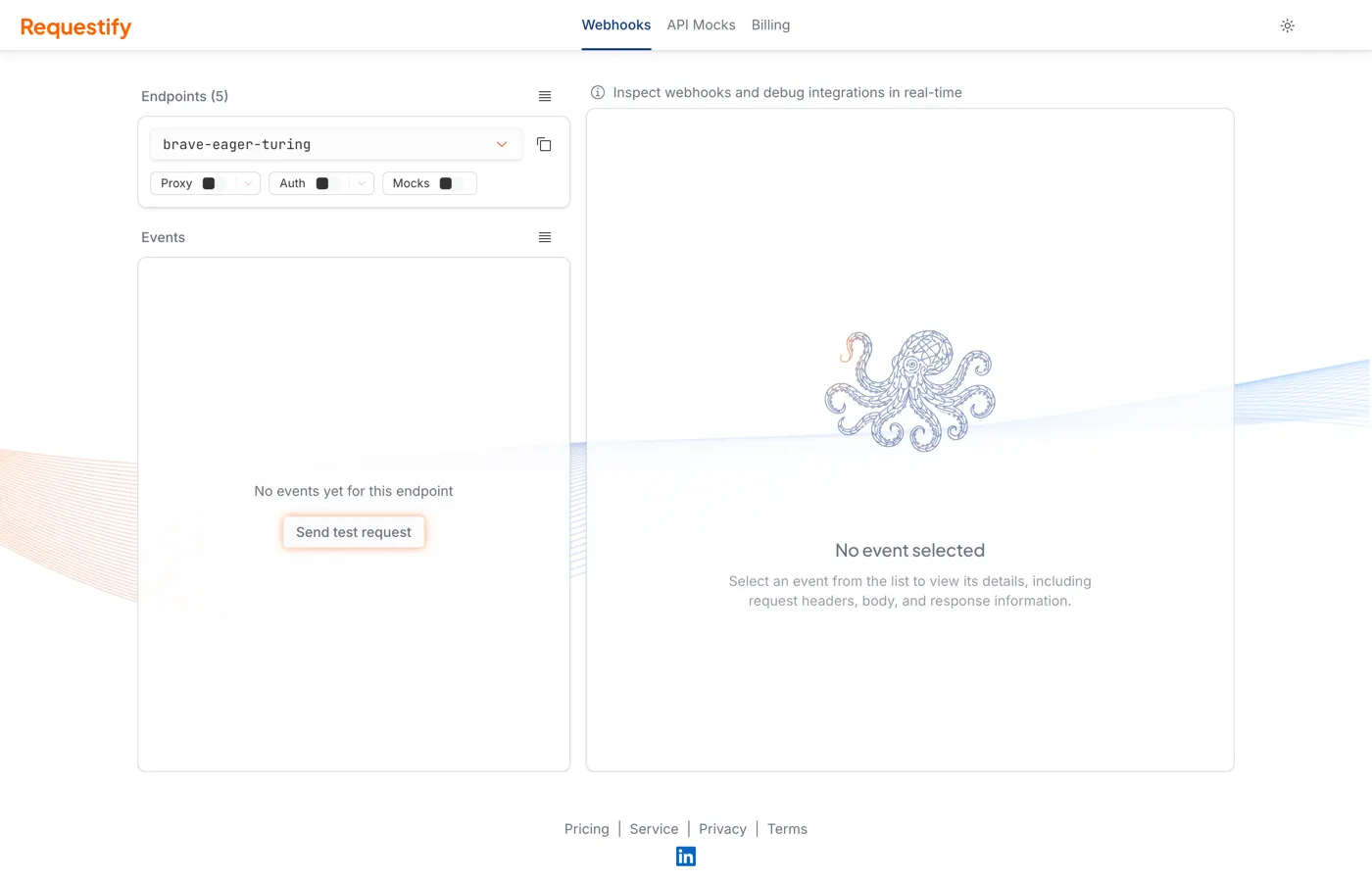Visit the Privacy footer link

click(x=722, y=829)
